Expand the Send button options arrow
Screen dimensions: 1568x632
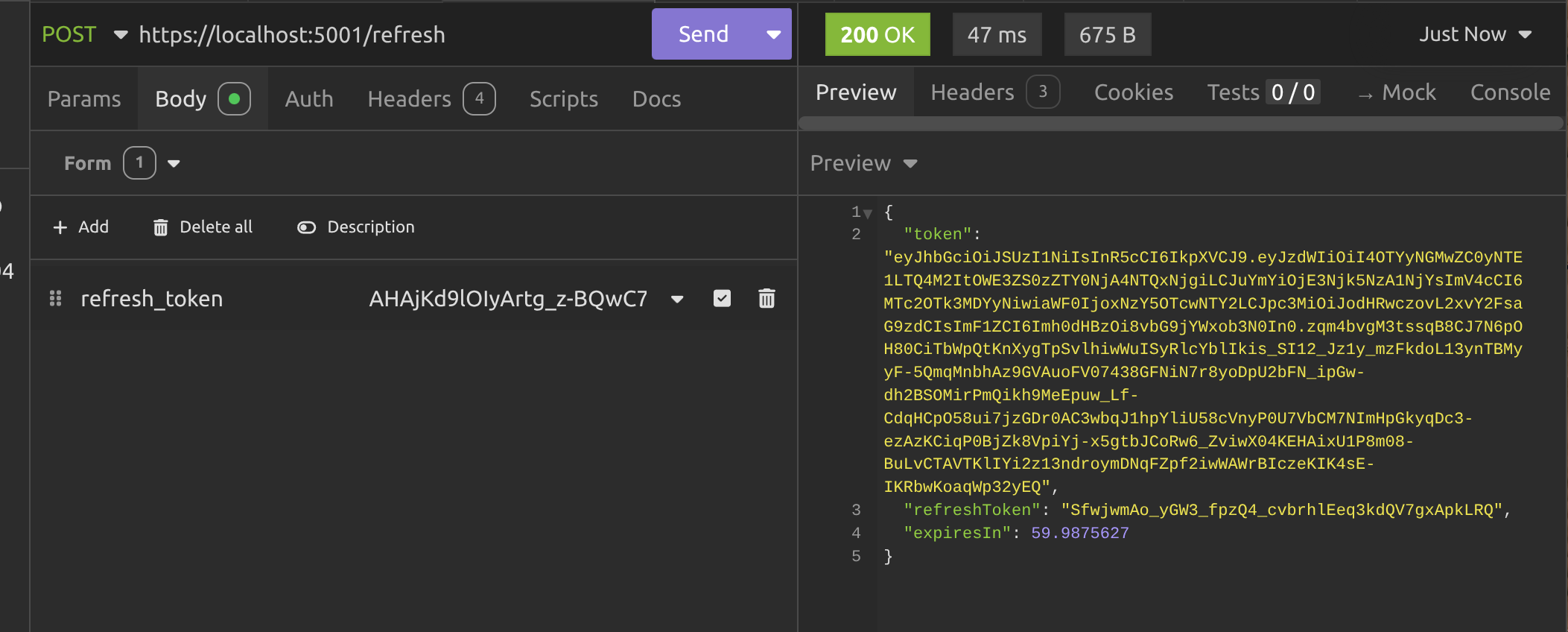[x=774, y=35]
